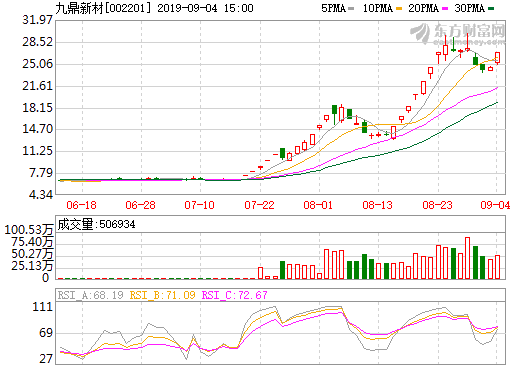Click the 08-01 date label
The image size is (520, 365).
318,205
